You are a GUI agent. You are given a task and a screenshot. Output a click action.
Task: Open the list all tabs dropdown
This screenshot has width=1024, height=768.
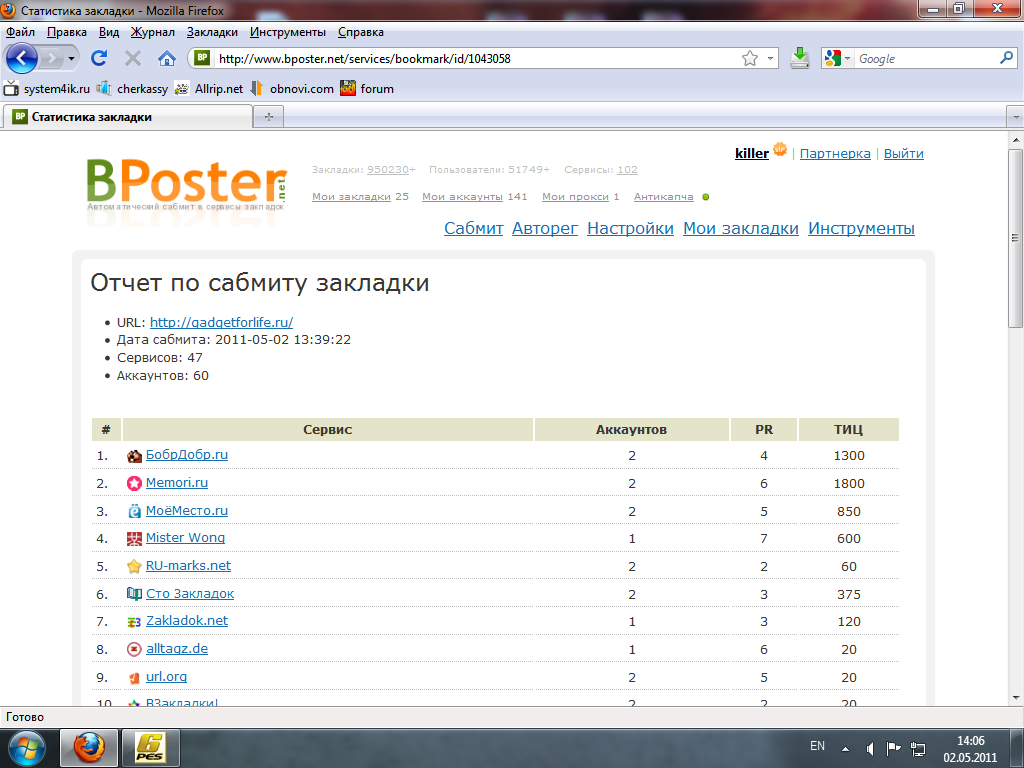pos(1016,118)
